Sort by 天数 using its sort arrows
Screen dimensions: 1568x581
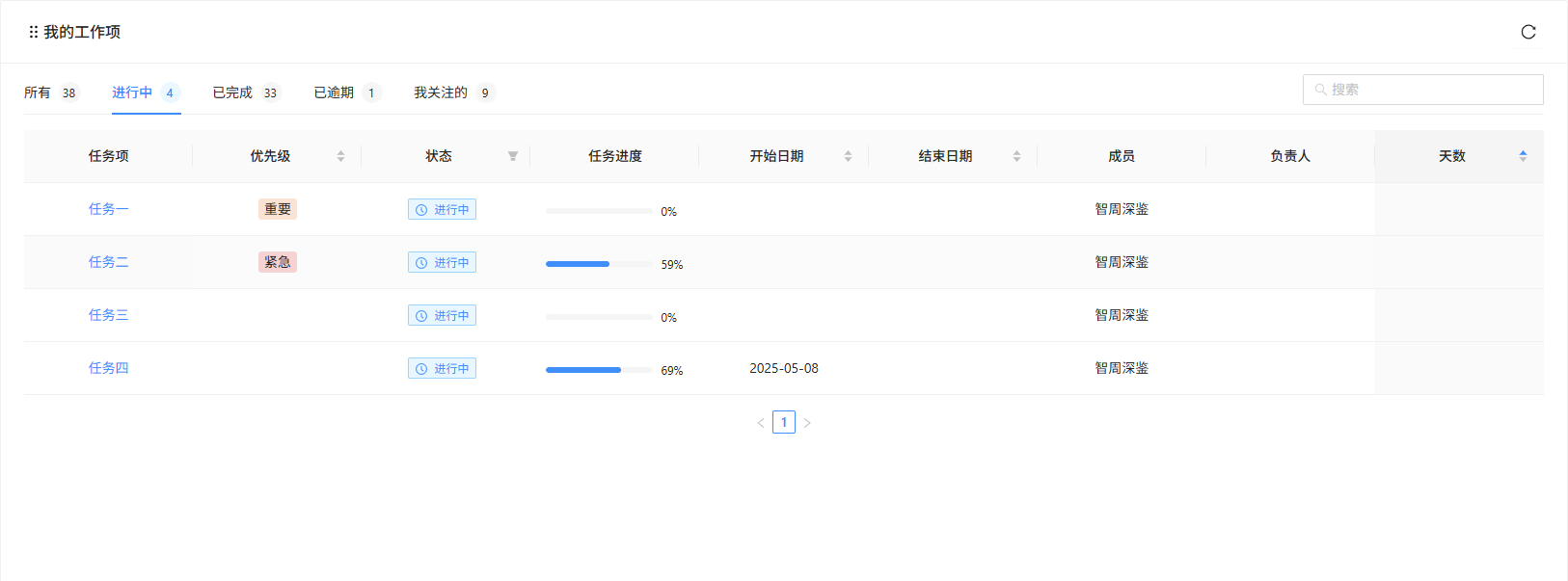1523,156
